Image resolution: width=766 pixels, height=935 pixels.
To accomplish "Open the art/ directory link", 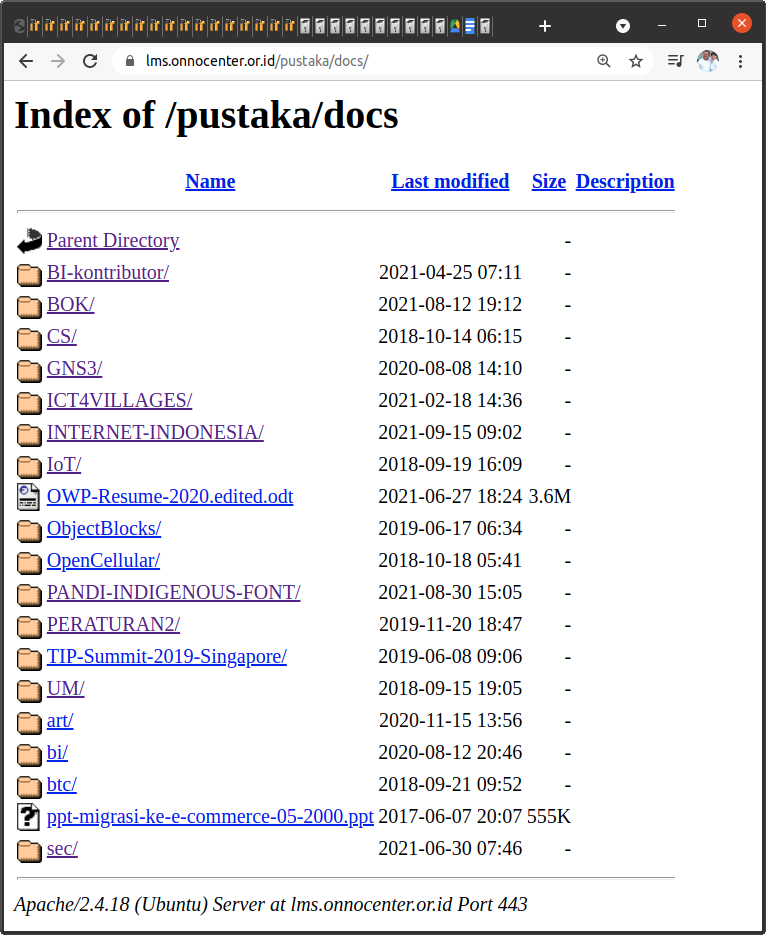I will click(x=60, y=720).
